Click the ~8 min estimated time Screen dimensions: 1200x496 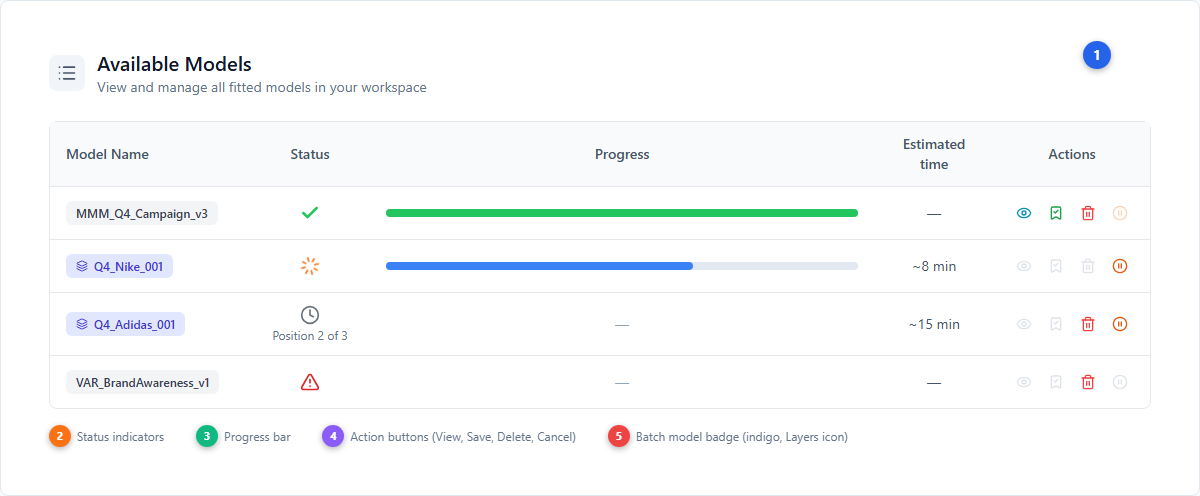[x=934, y=266]
